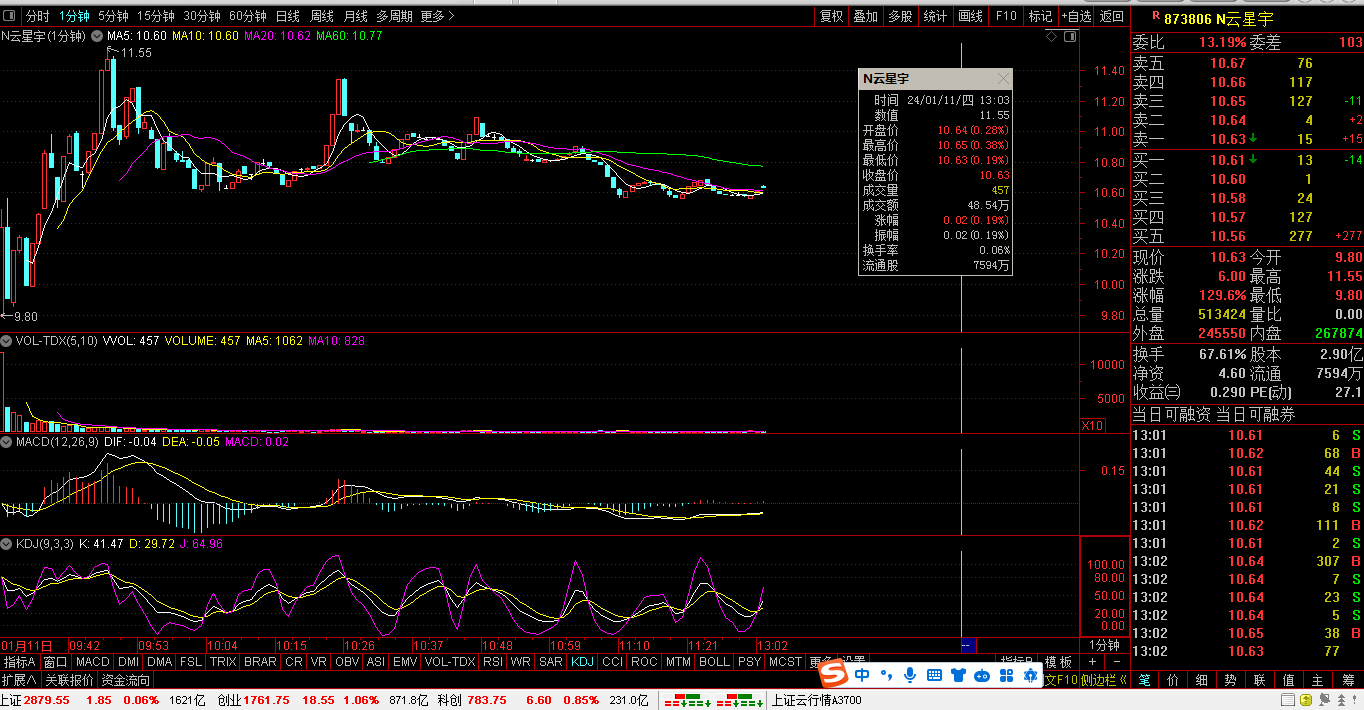This screenshot has width=1364, height=710.
Task: Open the 多周期 multi-period view
Action: coord(394,16)
